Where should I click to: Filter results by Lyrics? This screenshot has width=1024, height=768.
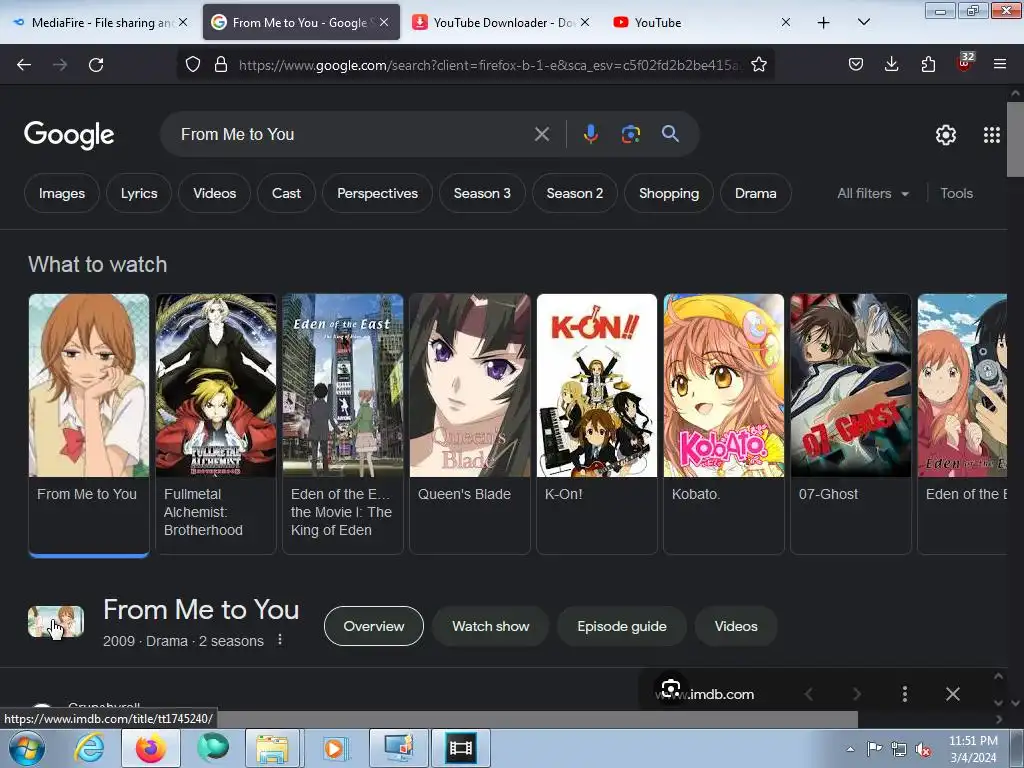click(139, 193)
